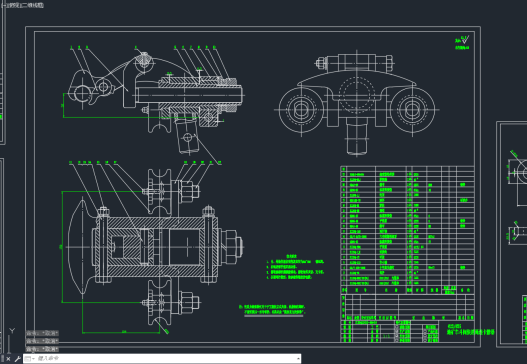Select the green technical requirements text block
The image size is (527, 364).
[295, 267]
